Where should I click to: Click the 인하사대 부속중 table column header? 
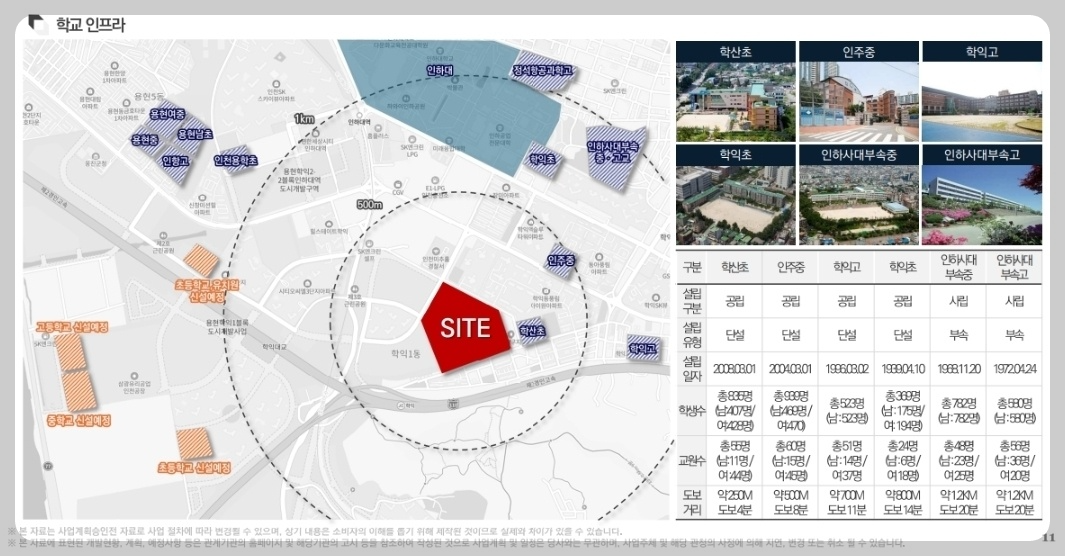coord(958,267)
